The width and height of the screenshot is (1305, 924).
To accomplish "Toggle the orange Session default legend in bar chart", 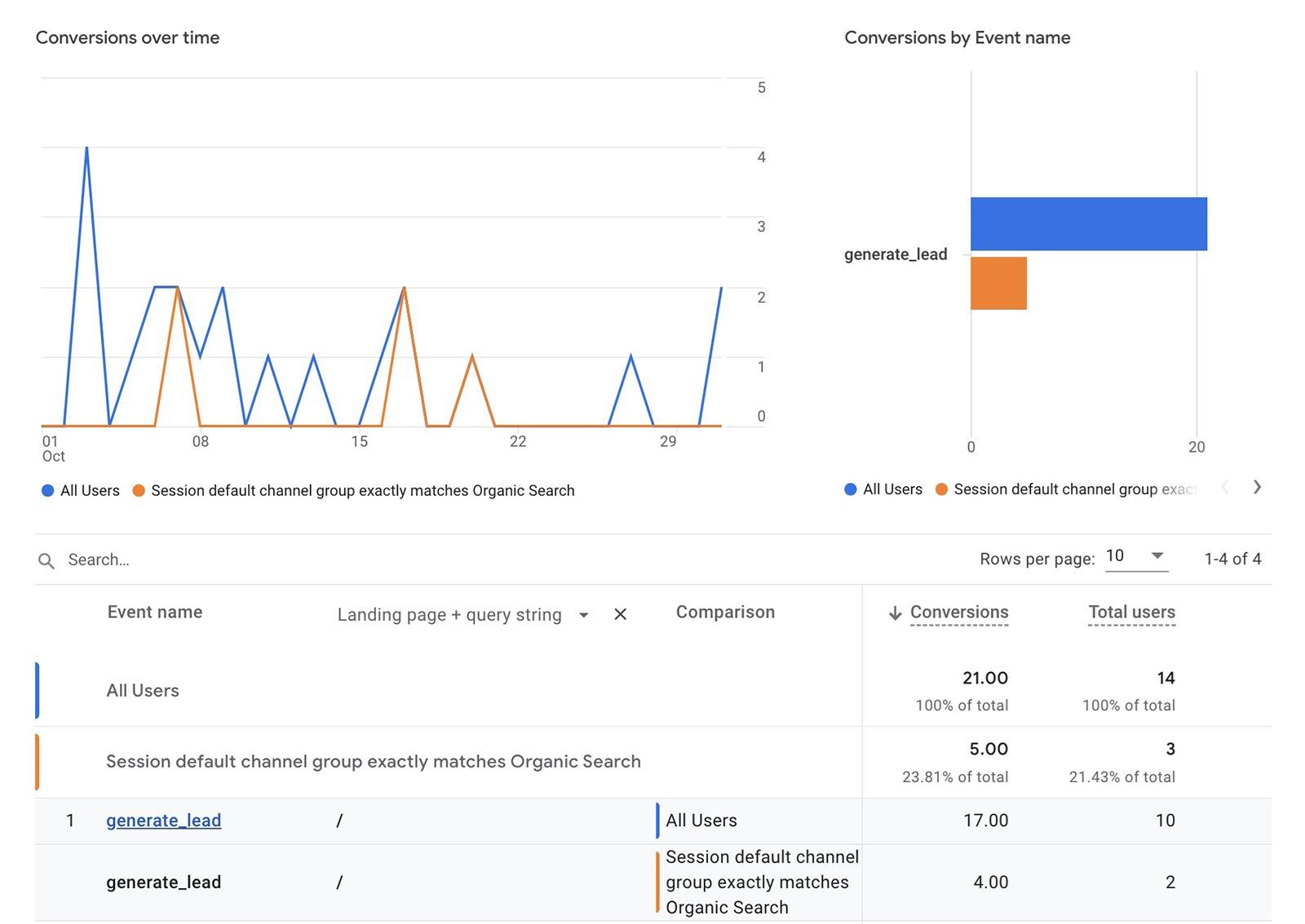I will (x=1066, y=489).
